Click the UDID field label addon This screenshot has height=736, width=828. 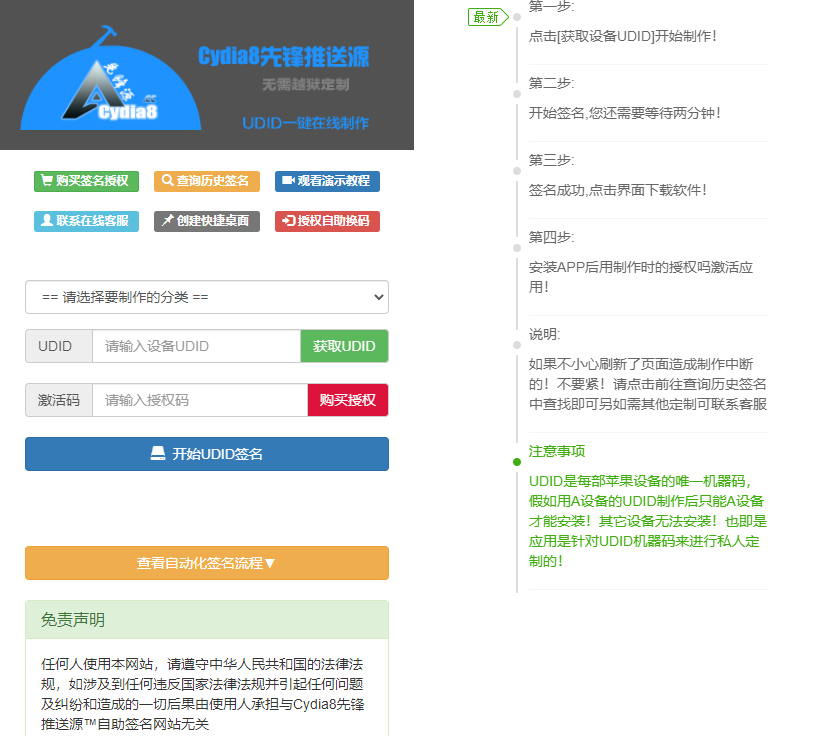point(59,346)
